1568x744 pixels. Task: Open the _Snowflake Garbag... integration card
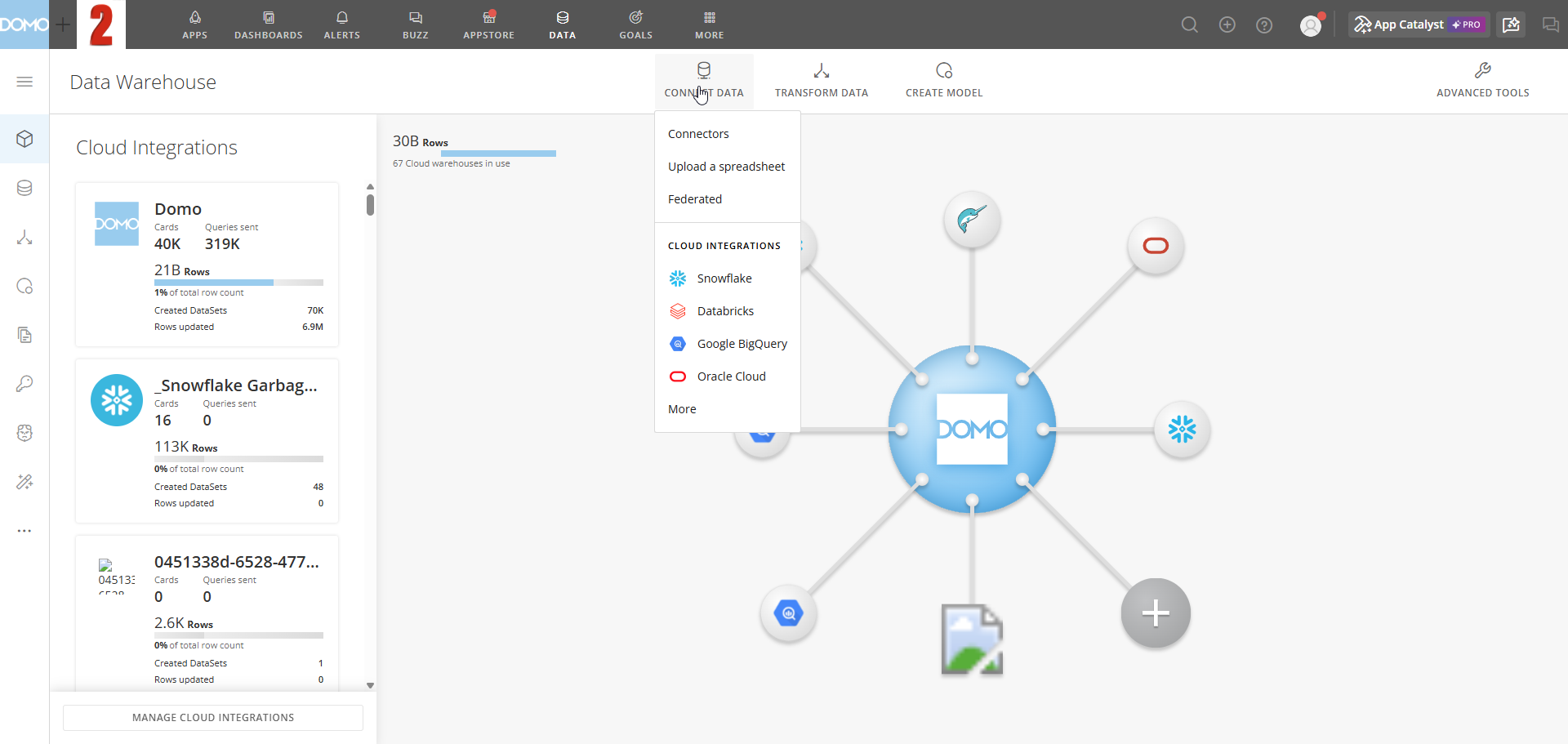(207, 441)
